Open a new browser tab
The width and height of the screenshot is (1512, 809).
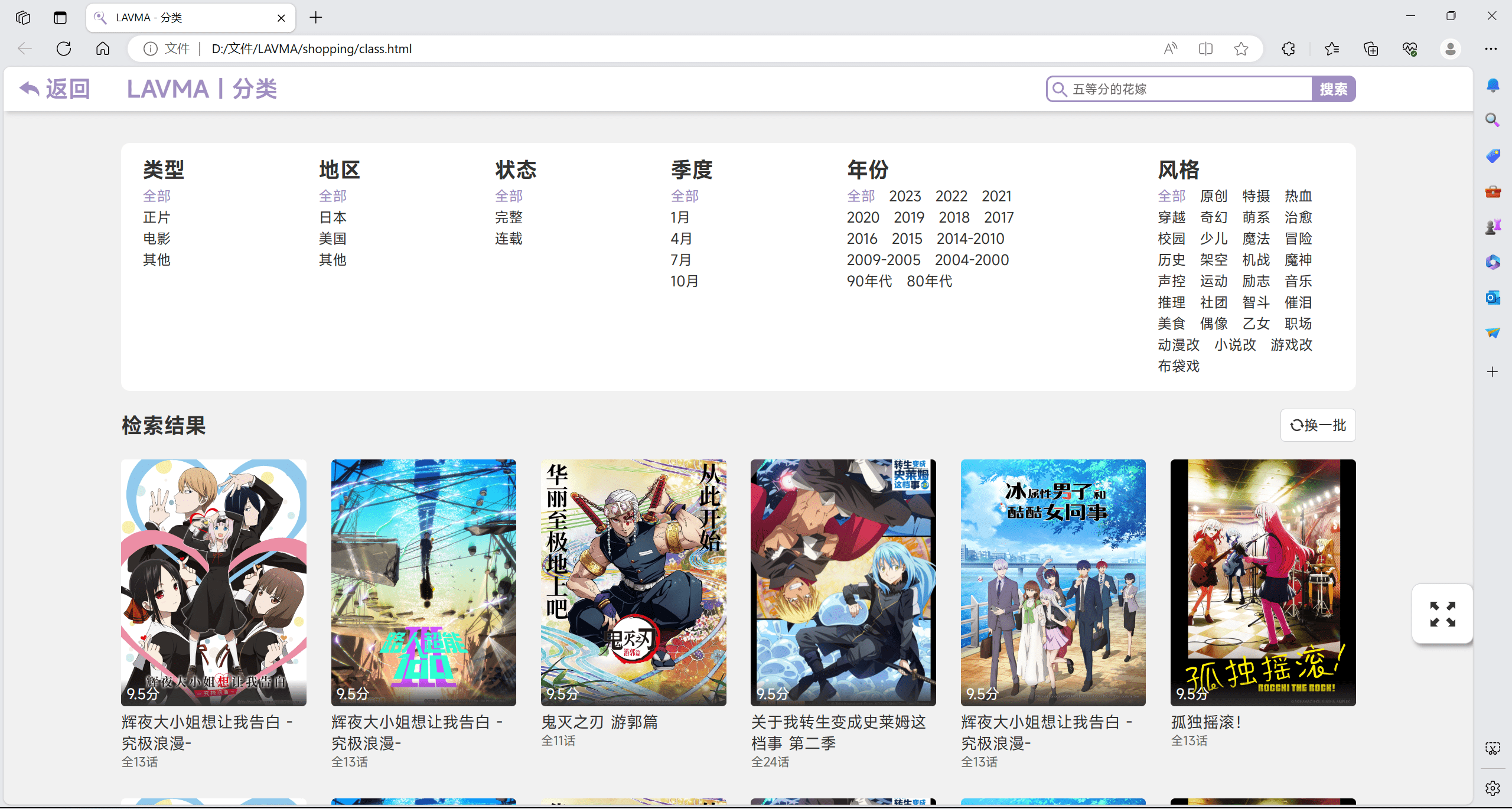pyautogui.click(x=316, y=18)
